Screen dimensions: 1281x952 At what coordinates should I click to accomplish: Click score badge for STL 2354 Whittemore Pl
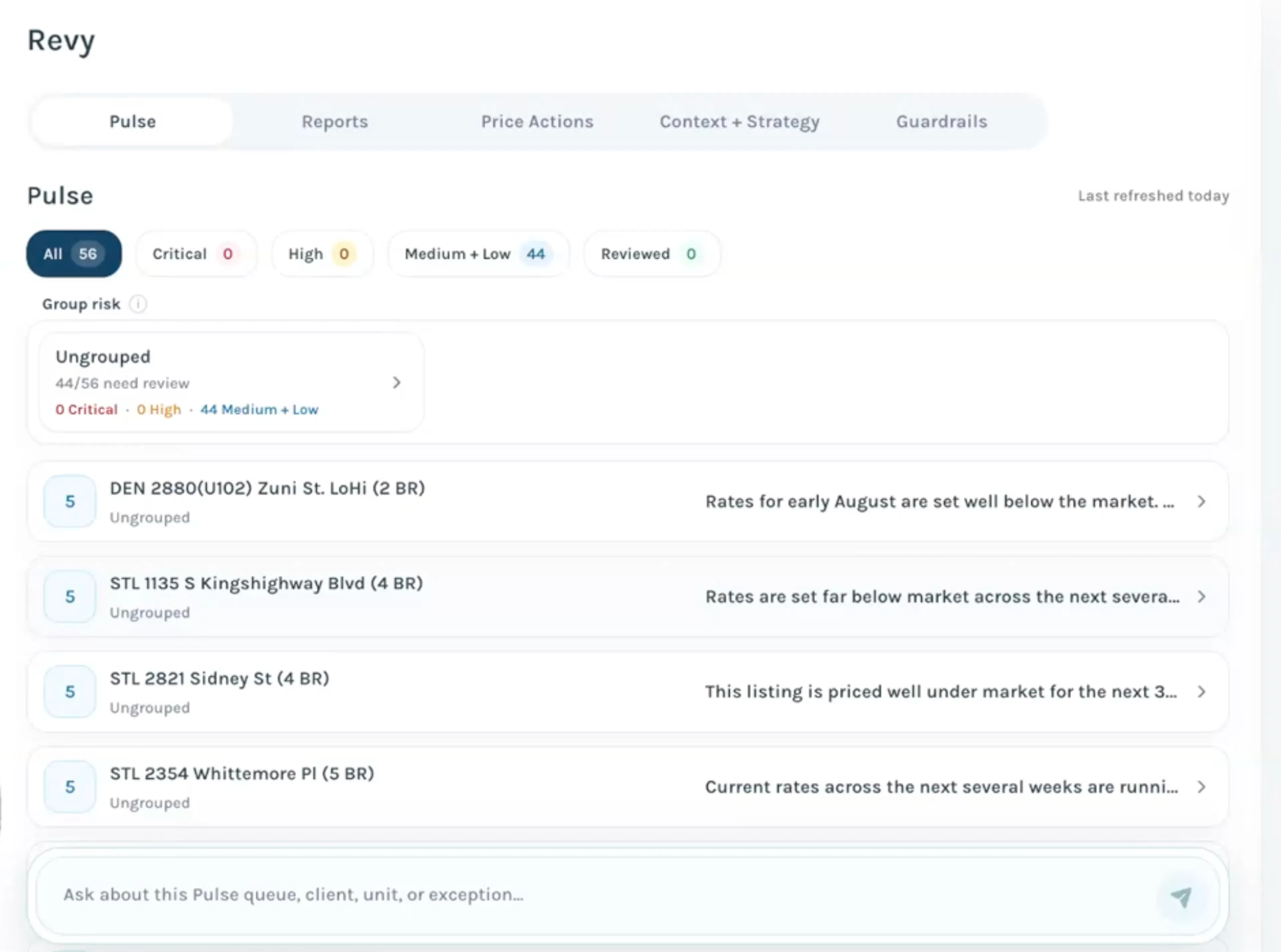pos(70,787)
